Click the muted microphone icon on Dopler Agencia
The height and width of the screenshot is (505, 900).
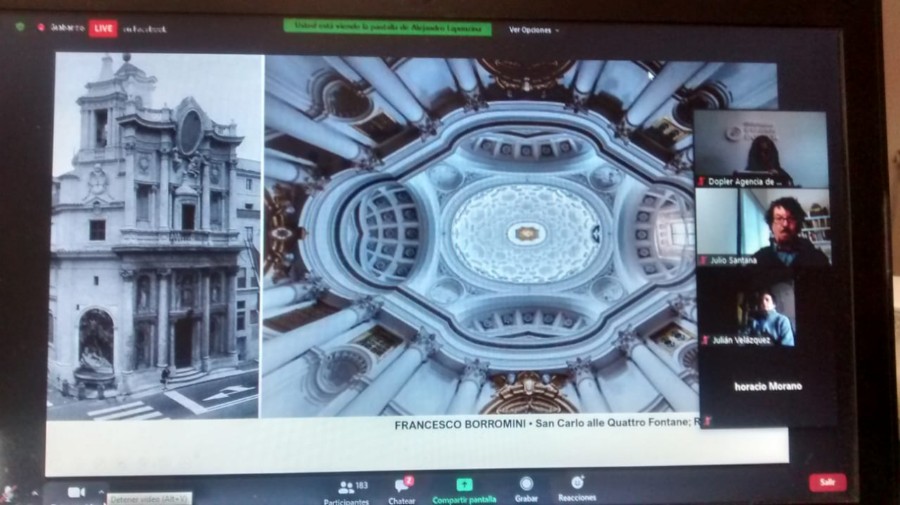(701, 181)
